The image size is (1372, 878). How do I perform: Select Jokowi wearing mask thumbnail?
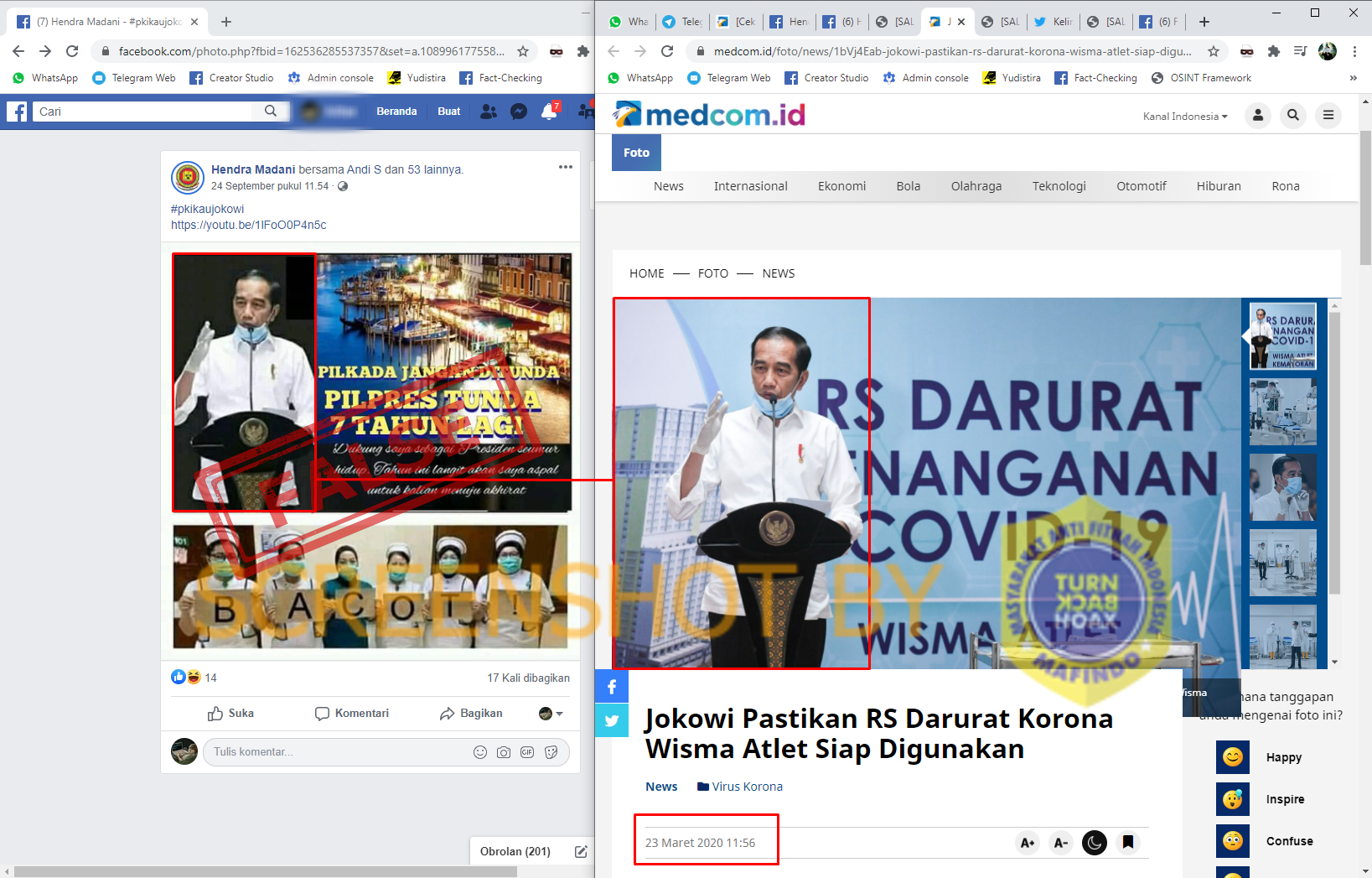1283,487
